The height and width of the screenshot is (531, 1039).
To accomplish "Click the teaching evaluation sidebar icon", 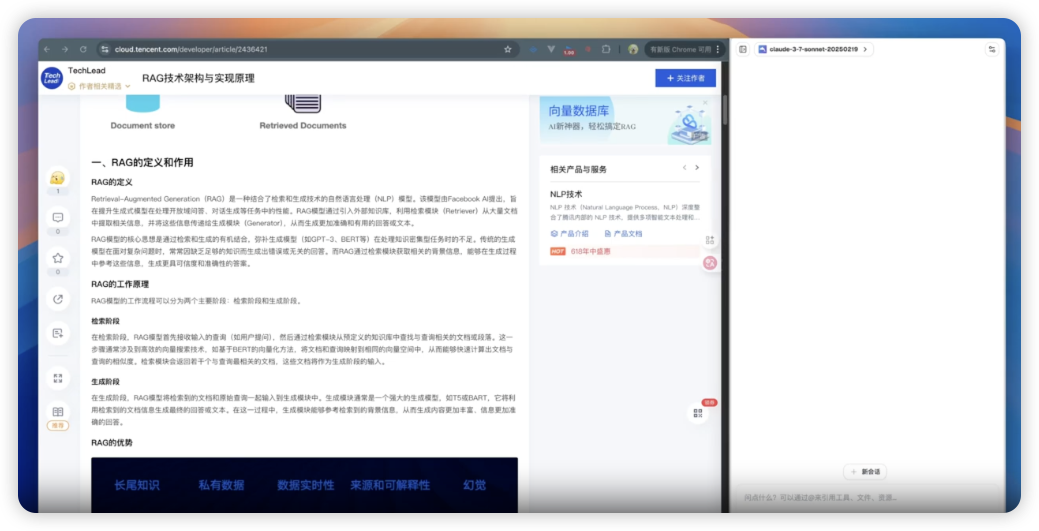I will [58, 378].
